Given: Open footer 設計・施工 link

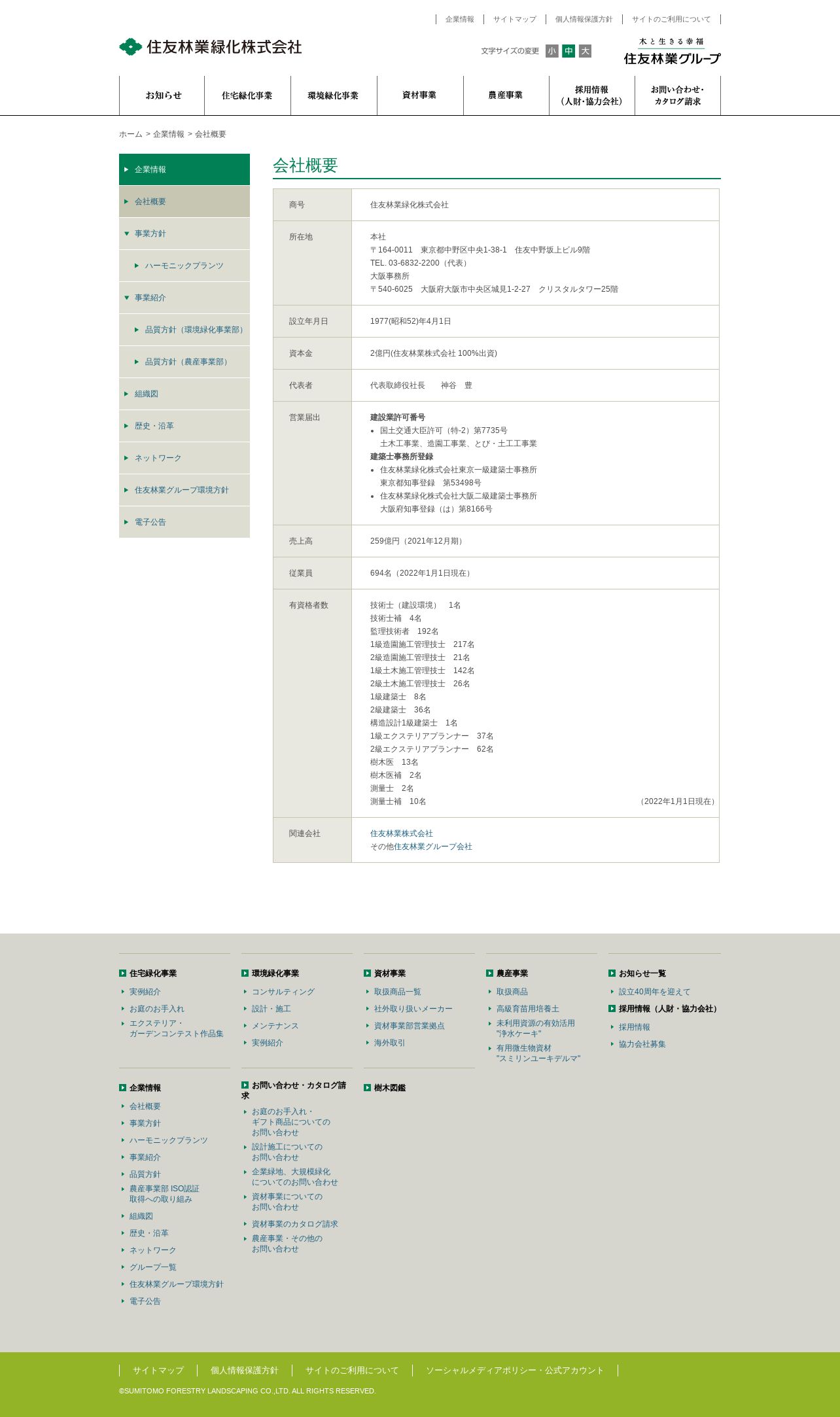Looking at the screenshot, I should coord(271,1009).
